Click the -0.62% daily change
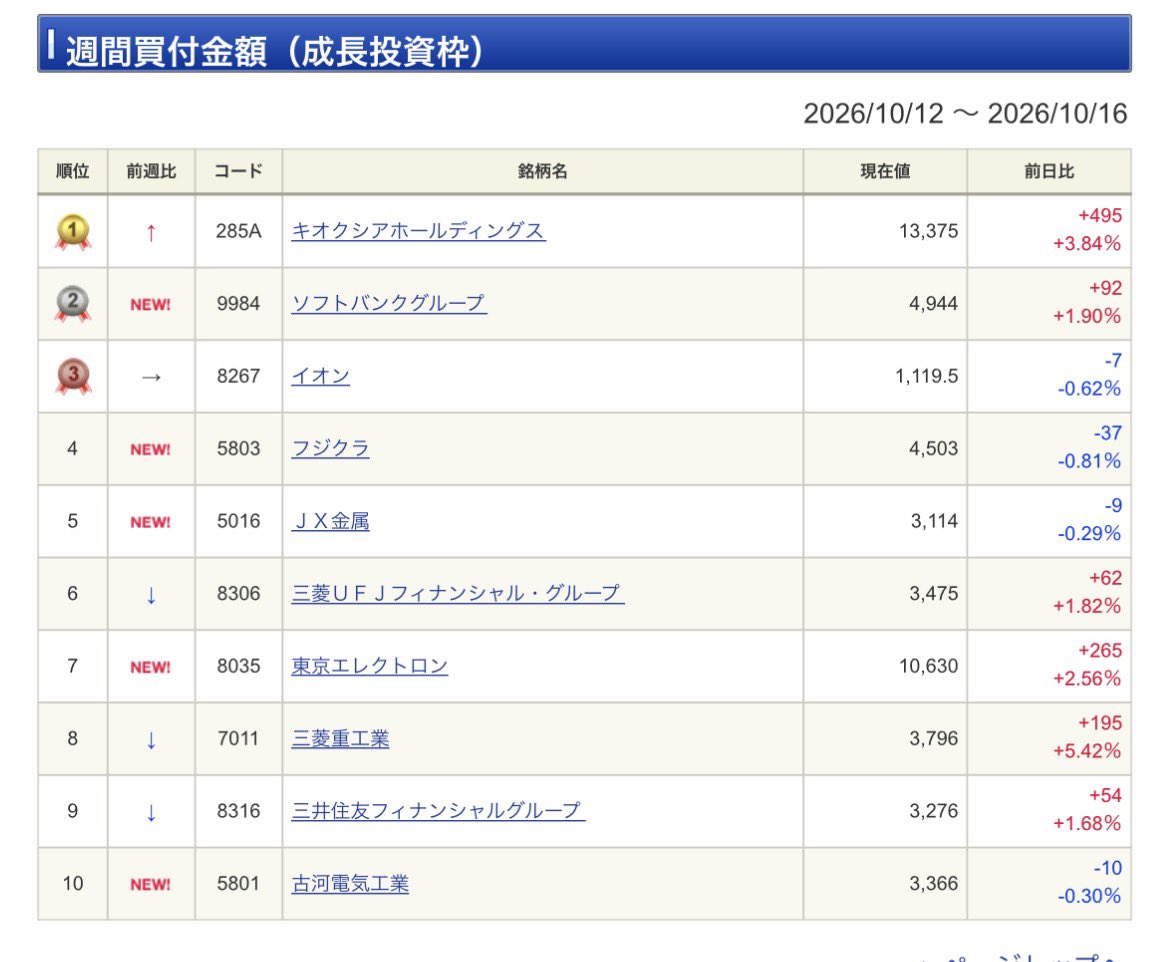 click(1089, 389)
